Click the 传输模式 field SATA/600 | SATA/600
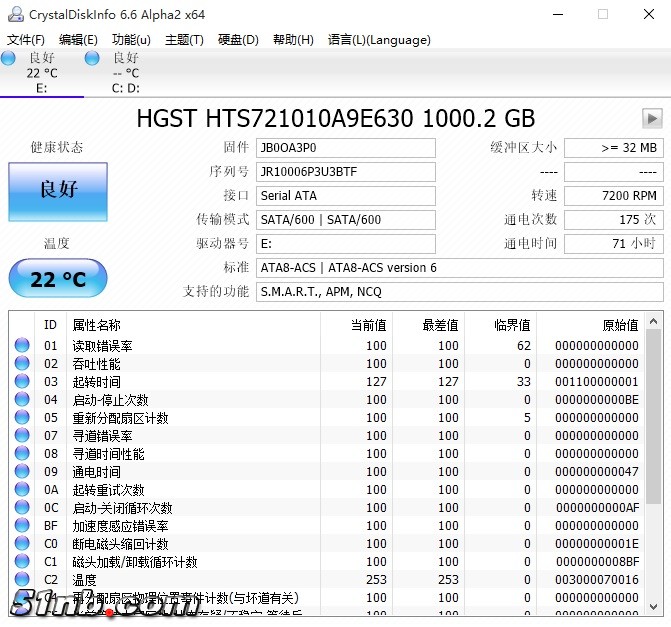Image resolution: width=671 pixels, height=627 pixels. (346, 220)
